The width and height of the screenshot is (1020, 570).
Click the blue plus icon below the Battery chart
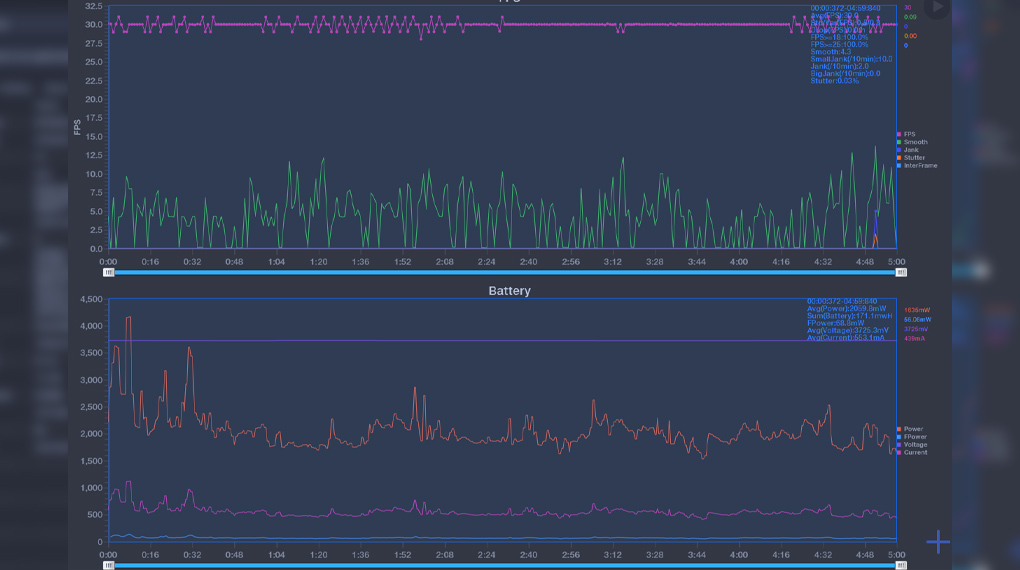(938, 541)
